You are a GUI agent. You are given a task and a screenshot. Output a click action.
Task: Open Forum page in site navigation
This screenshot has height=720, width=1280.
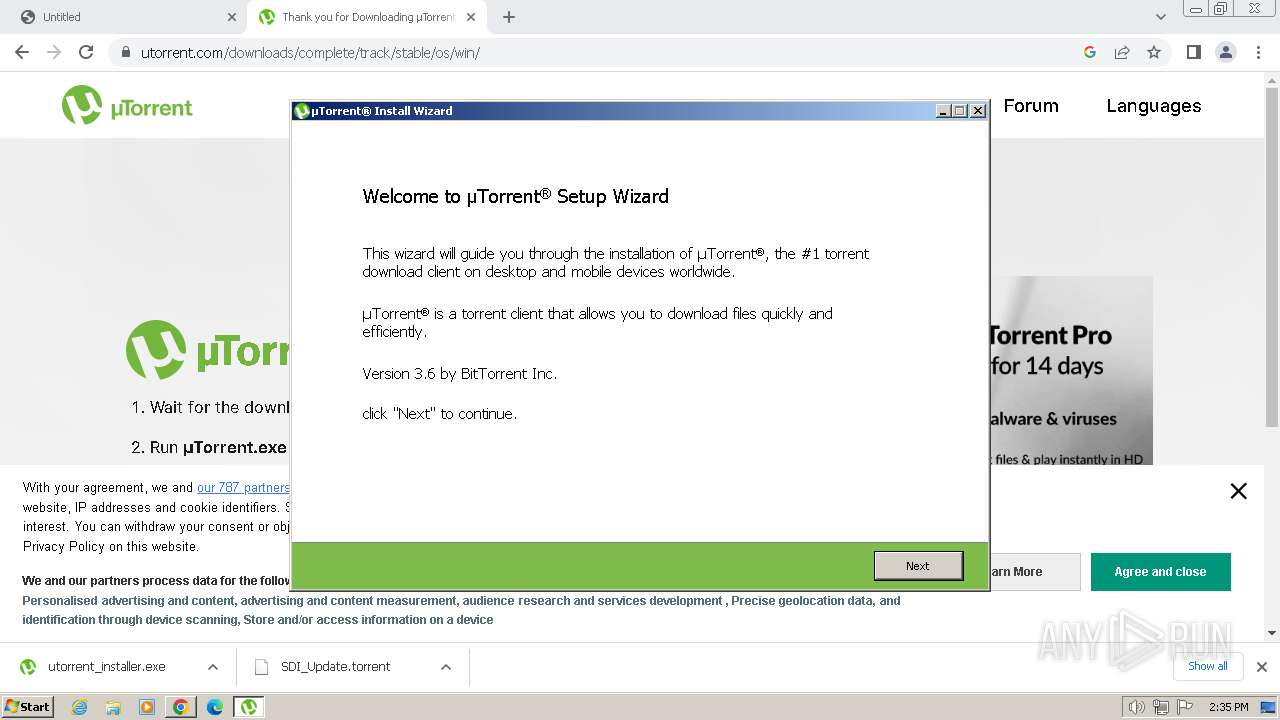click(1030, 105)
